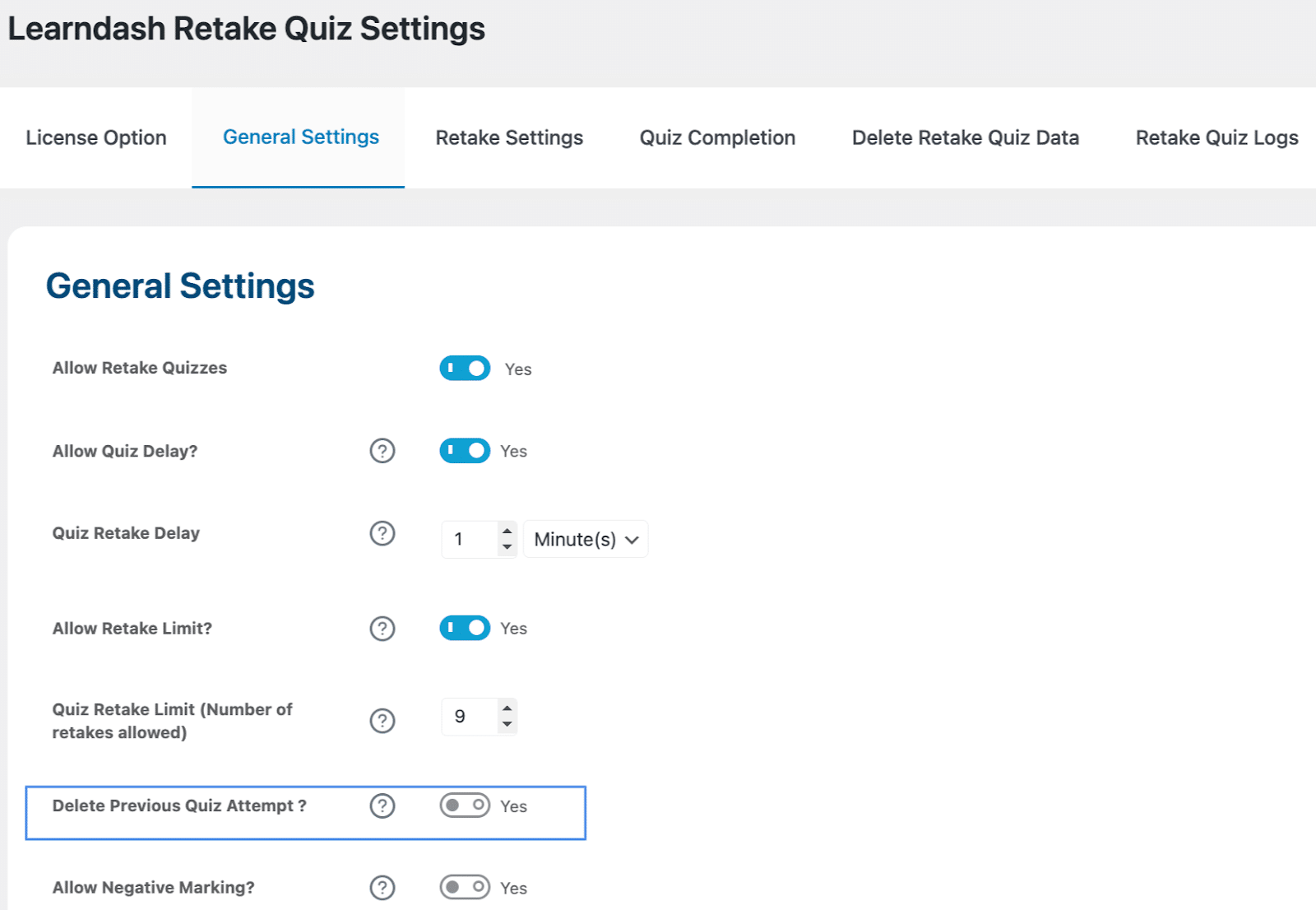Open the License Option tab
This screenshot has width=1316, height=910.
pyautogui.click(x=96, y=137)
